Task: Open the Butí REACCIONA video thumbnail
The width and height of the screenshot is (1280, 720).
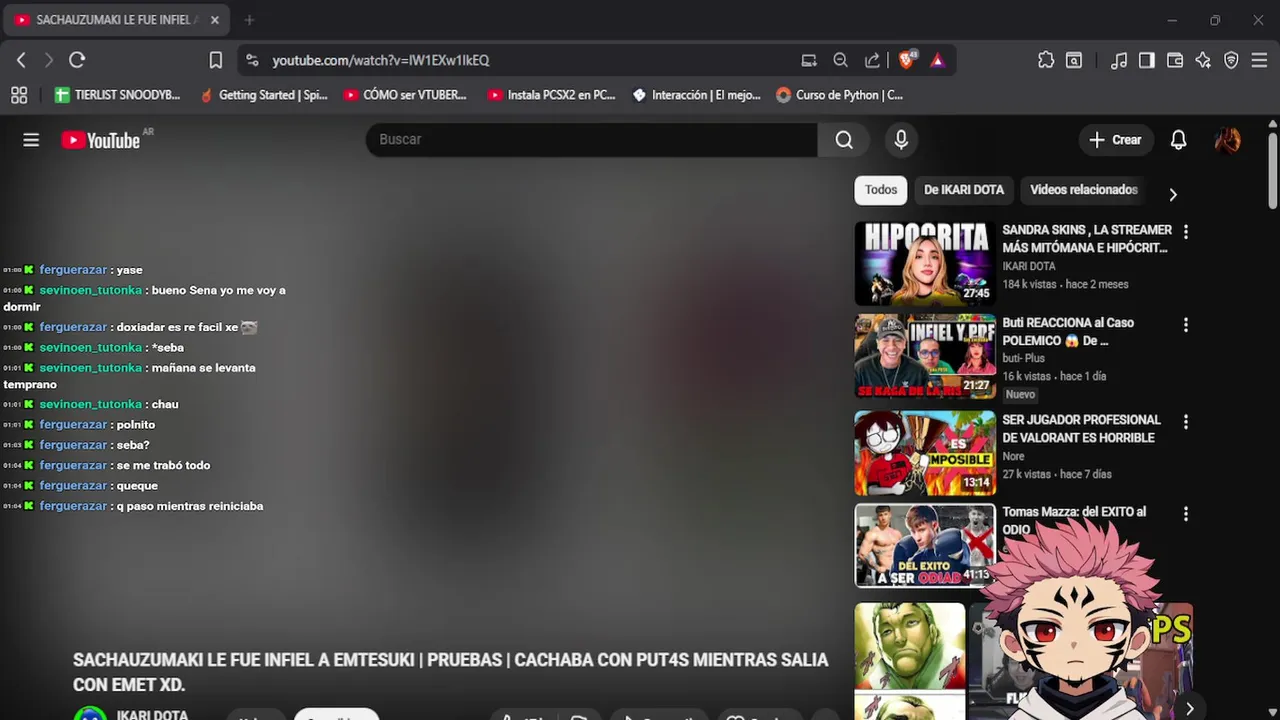Action: (925, 356)
